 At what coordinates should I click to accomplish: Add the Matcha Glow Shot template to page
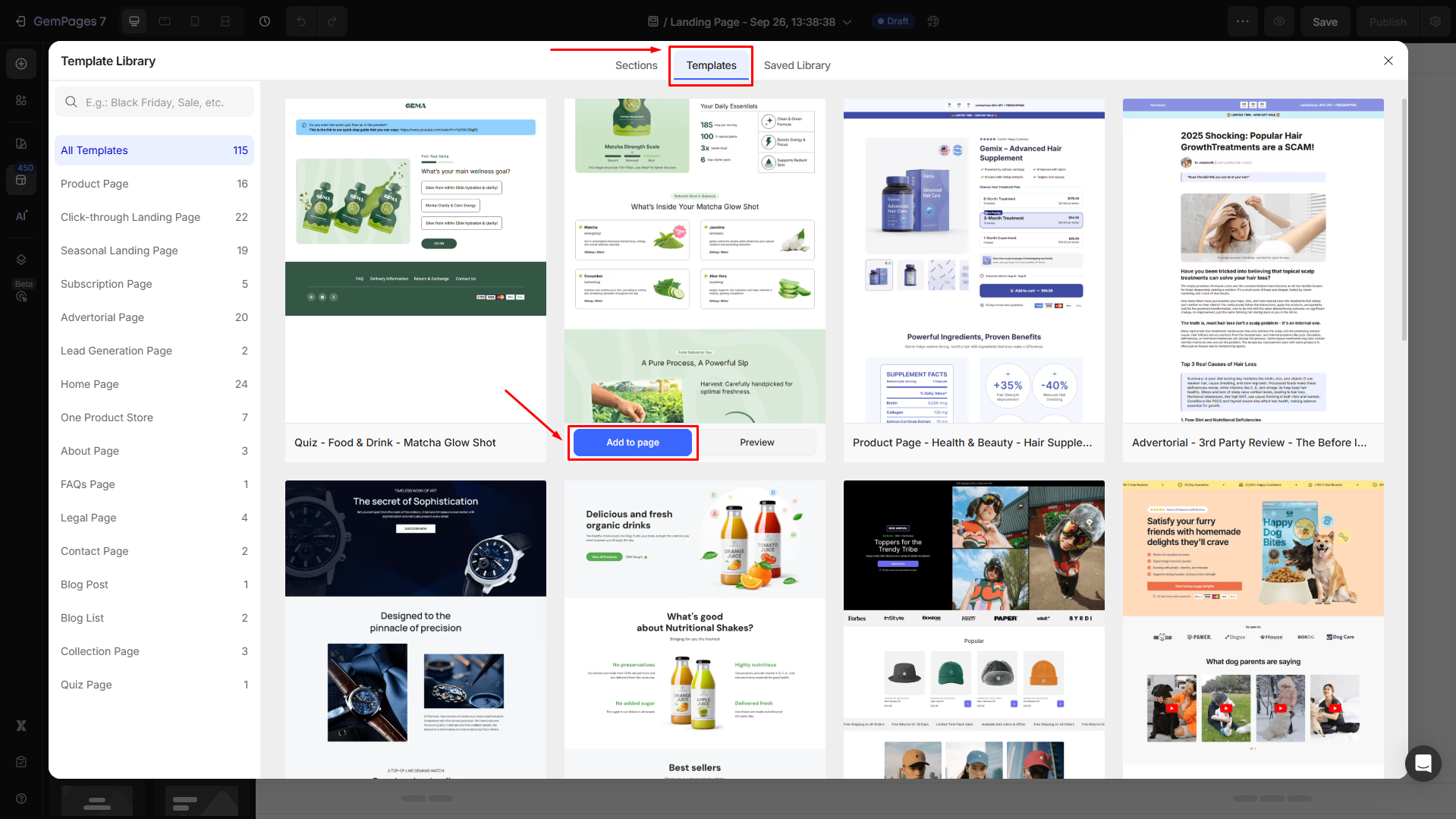tap(632, 443)
